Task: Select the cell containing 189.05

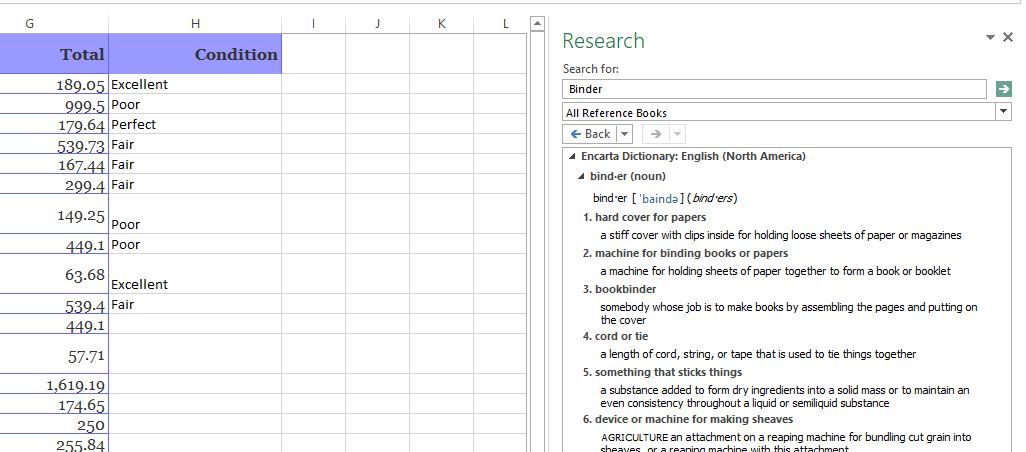Action: coord(54,84)
